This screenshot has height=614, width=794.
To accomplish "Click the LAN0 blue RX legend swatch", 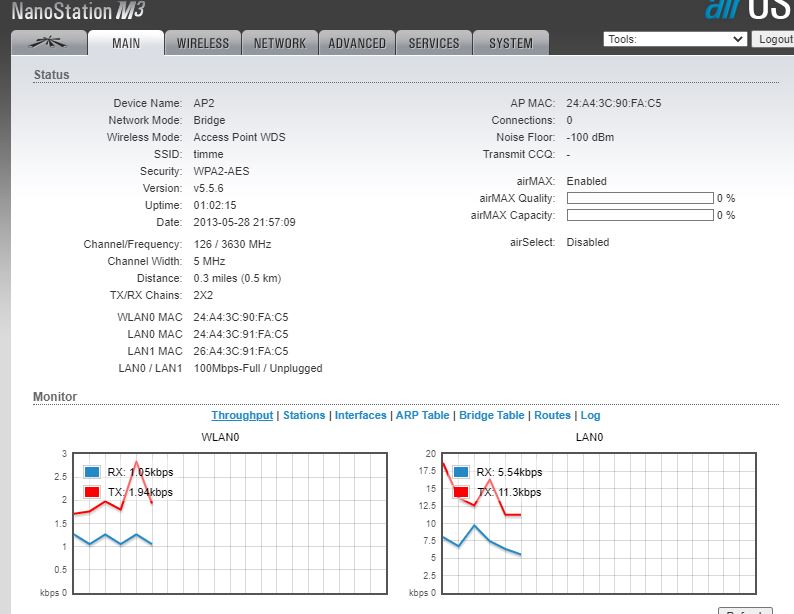I will (x=461, y=472).
